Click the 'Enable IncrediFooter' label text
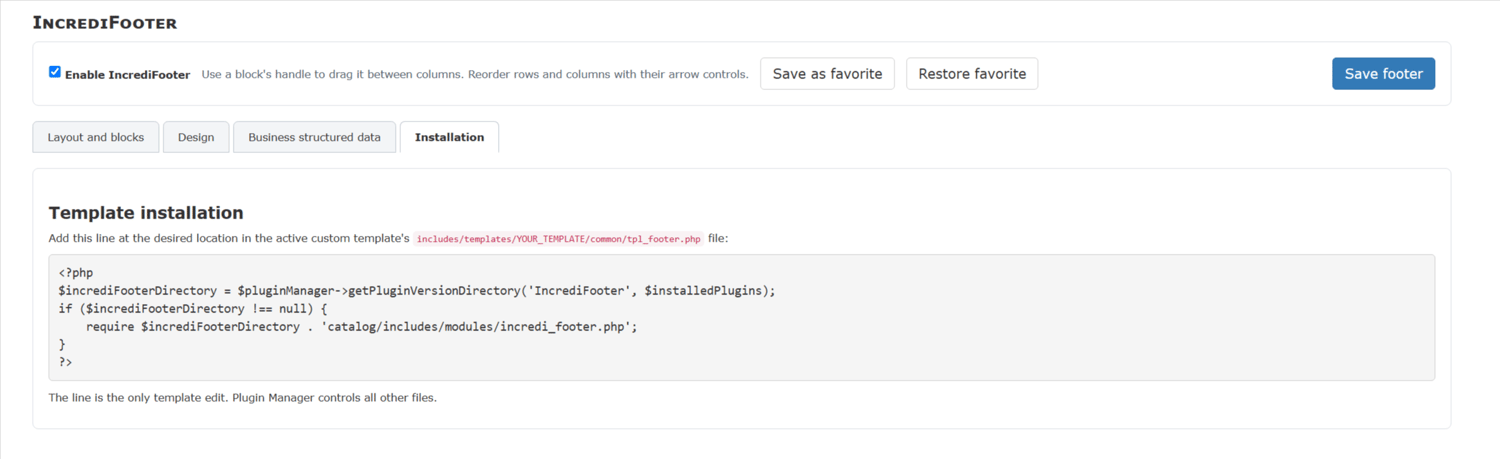This screenshot has height=459, width=1500. [127, 75]
